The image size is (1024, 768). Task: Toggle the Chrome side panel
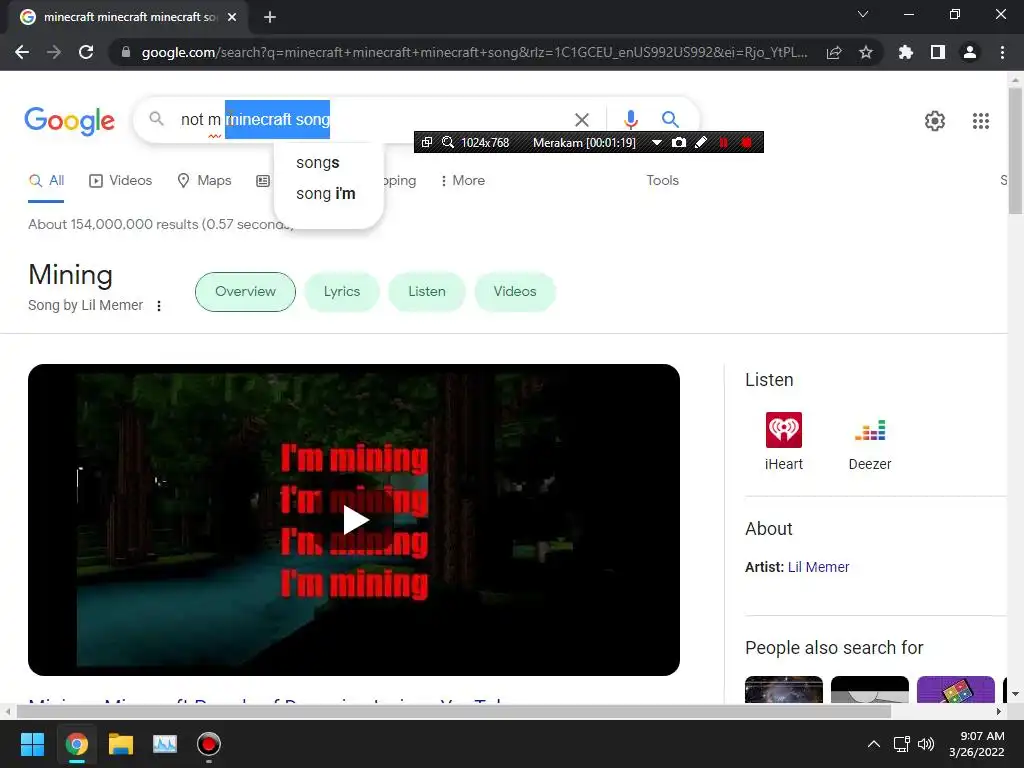[x=938, y=52]
